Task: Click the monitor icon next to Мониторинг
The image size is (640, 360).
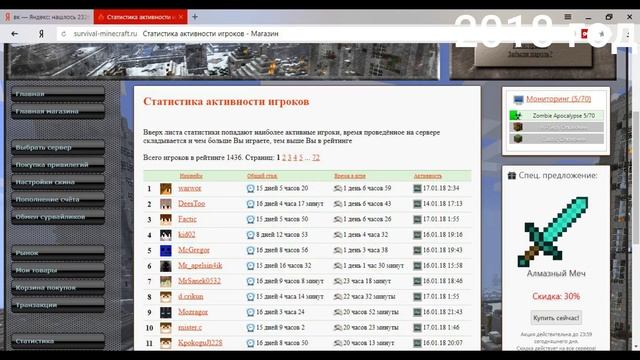Action: pos(518,99)
